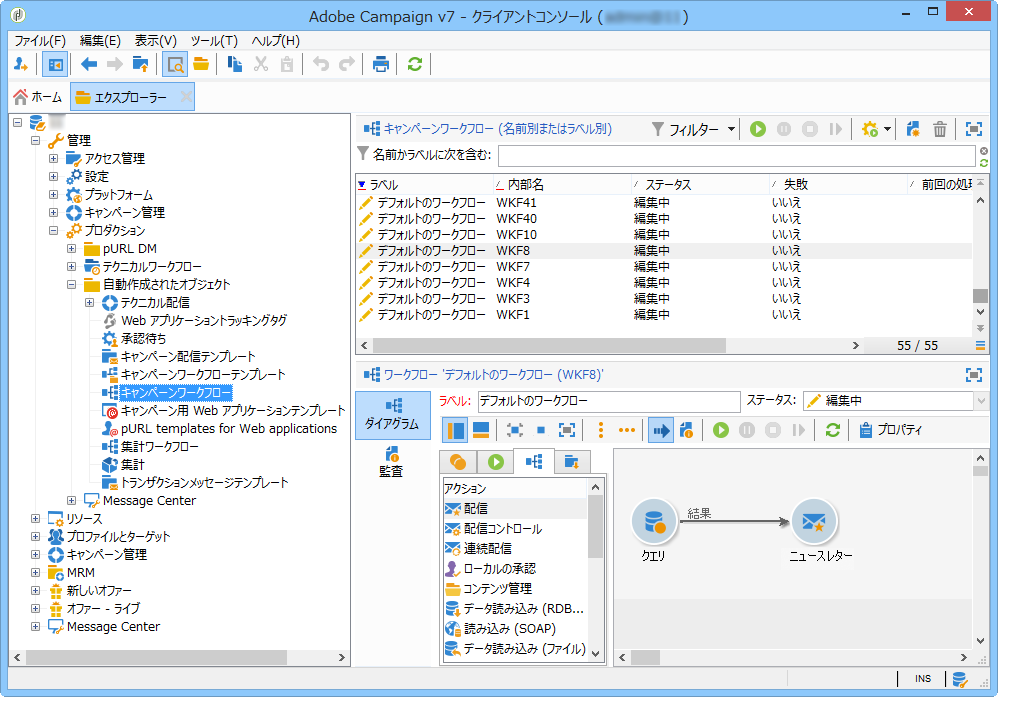Open the 編集(E) menu

(x=100, y=41)
